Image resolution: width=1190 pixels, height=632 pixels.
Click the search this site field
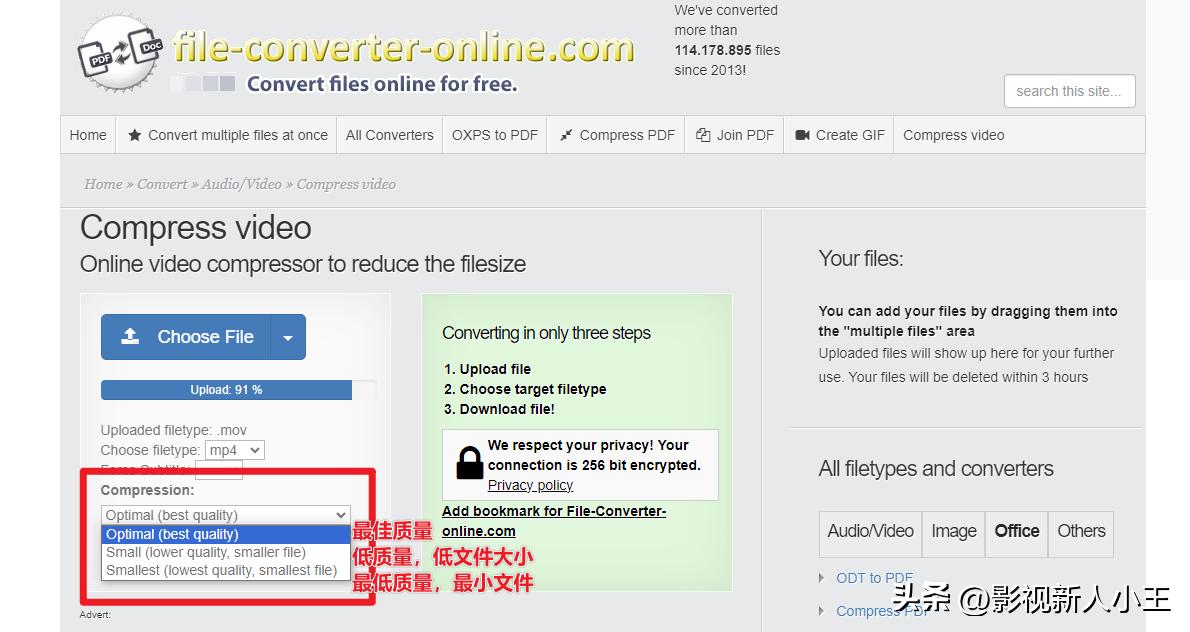tap(1069, 91)
